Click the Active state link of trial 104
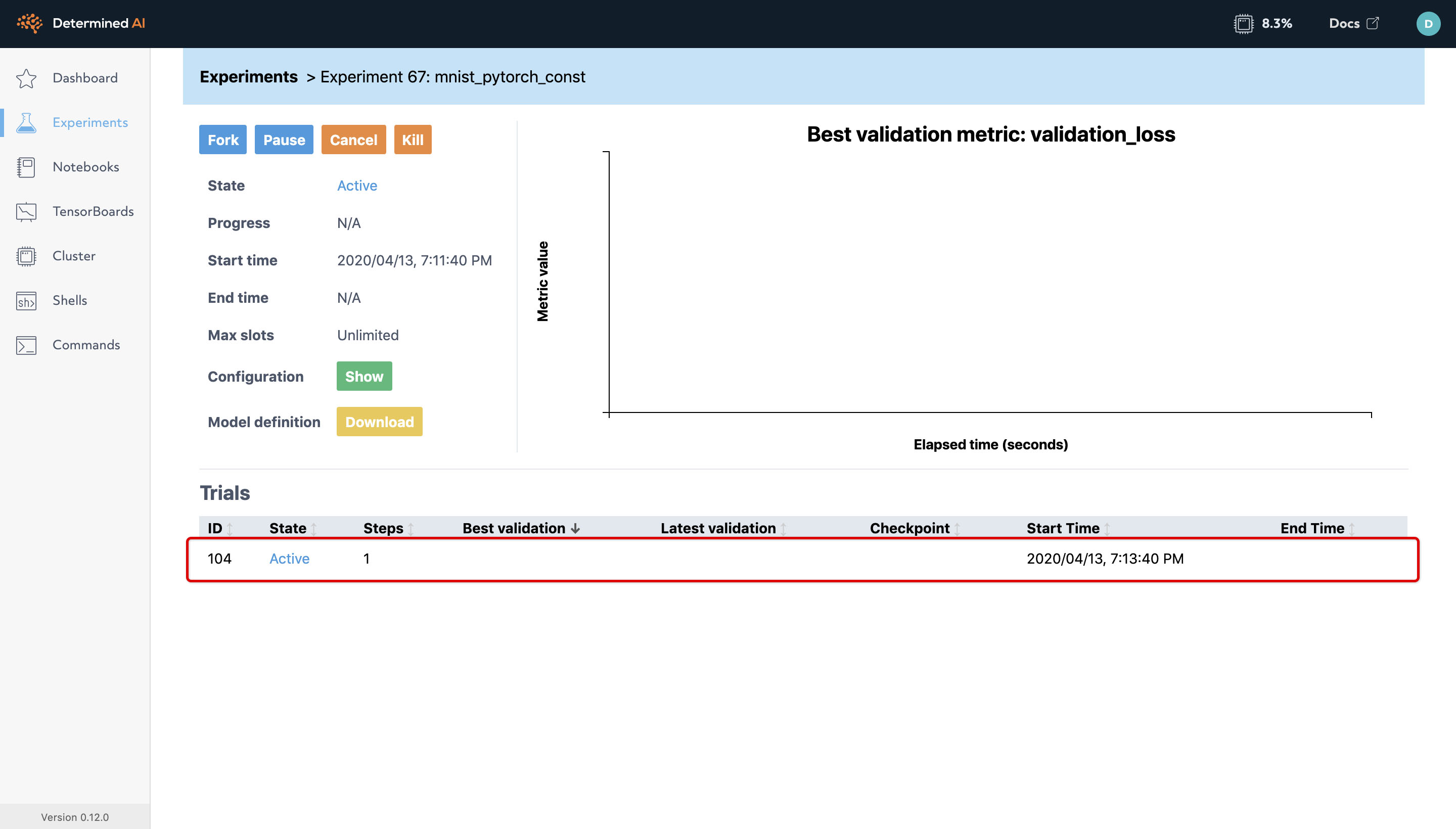This screenshot has width=1456, height=829. 289,559
